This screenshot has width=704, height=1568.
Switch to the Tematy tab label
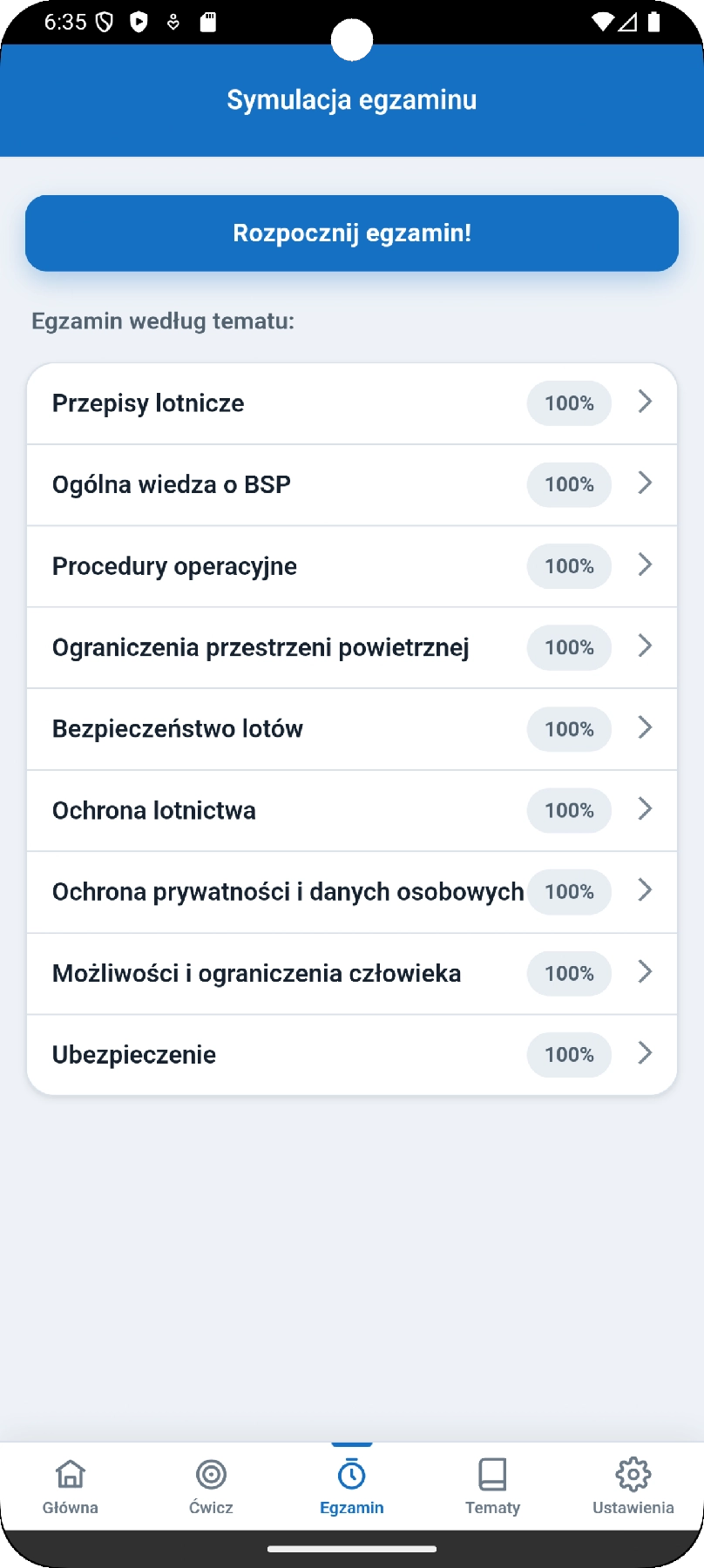[x=492, y=1508]
